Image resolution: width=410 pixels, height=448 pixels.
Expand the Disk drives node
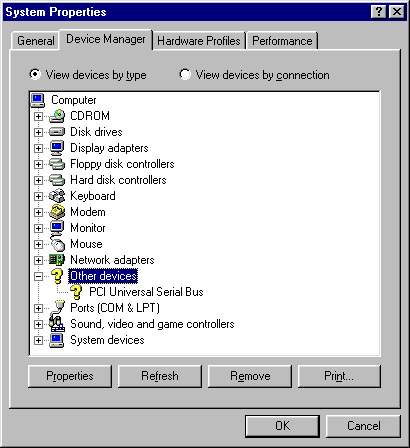pos(38,132)
